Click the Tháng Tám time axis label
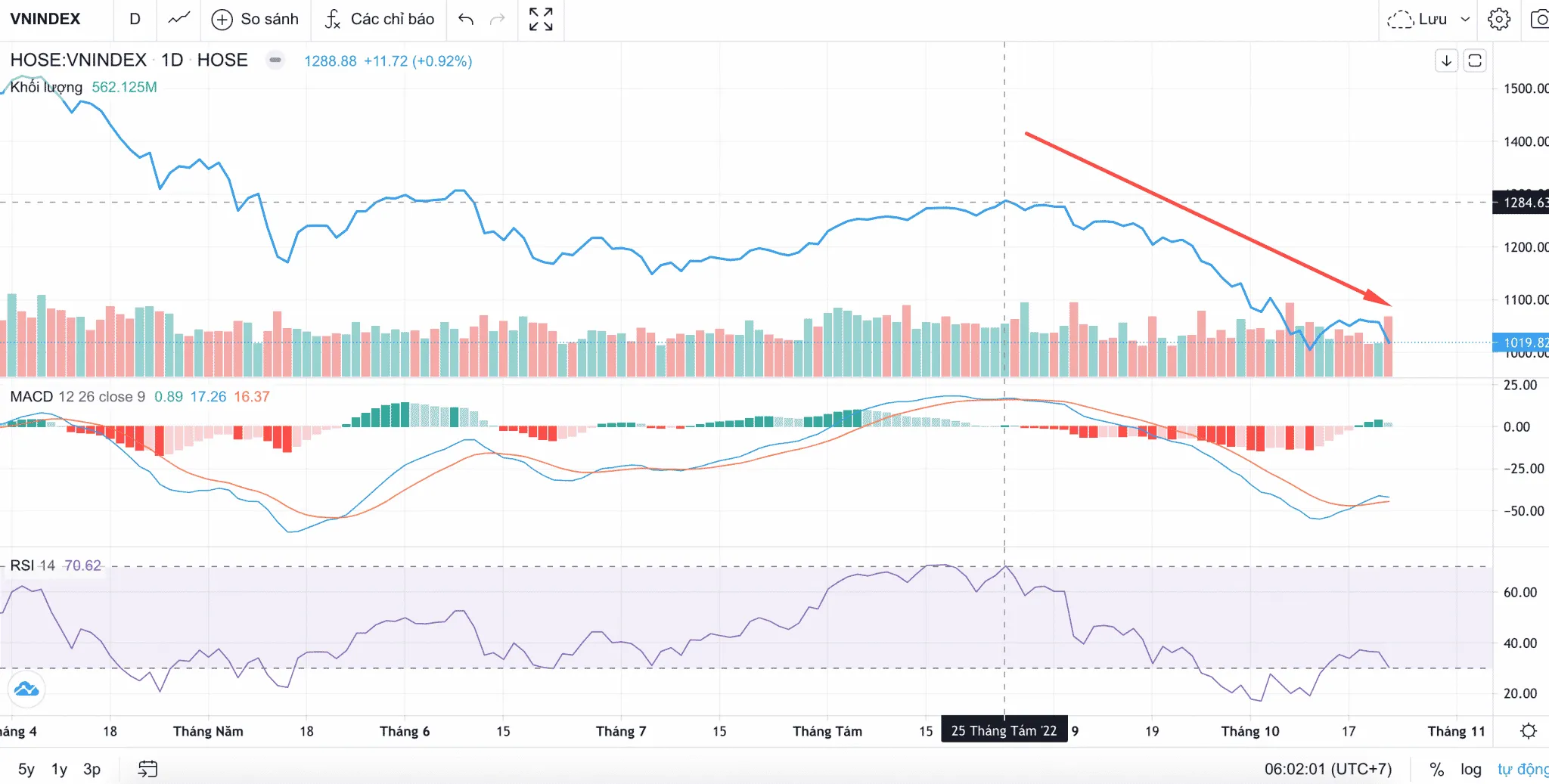Viewport: 1549px width, 784px height. [x=827, y=731]
